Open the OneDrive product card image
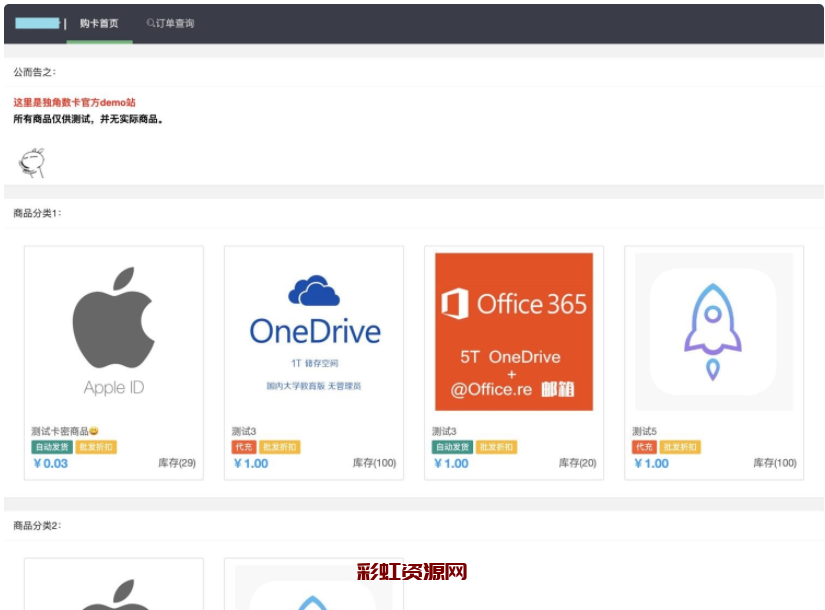Viewport: 825px width, 610px height. 314,332
